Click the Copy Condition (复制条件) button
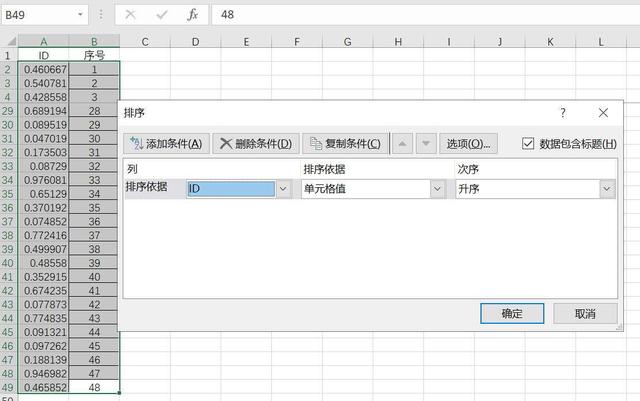 point(345,144)
